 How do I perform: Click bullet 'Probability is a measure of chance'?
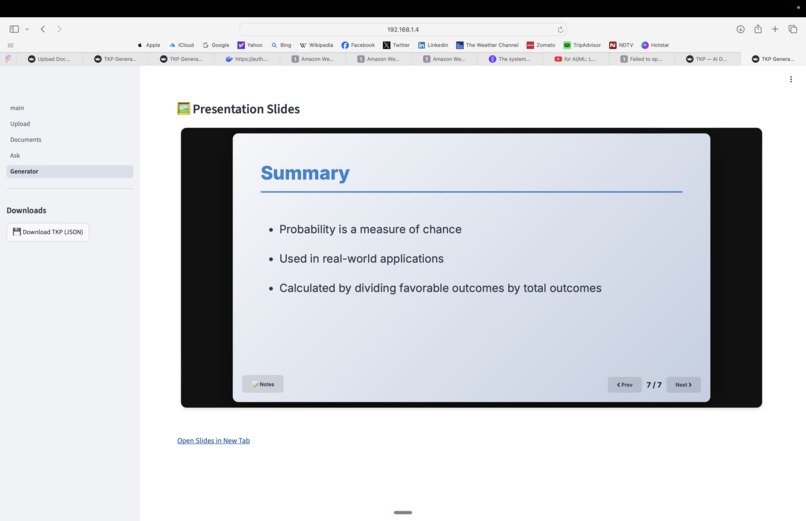pos(370,229)
